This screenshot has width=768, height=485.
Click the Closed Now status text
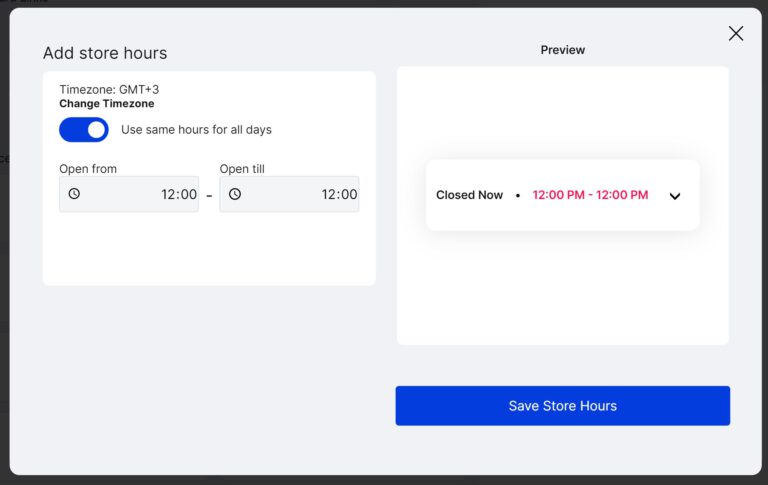pos(469,195)
